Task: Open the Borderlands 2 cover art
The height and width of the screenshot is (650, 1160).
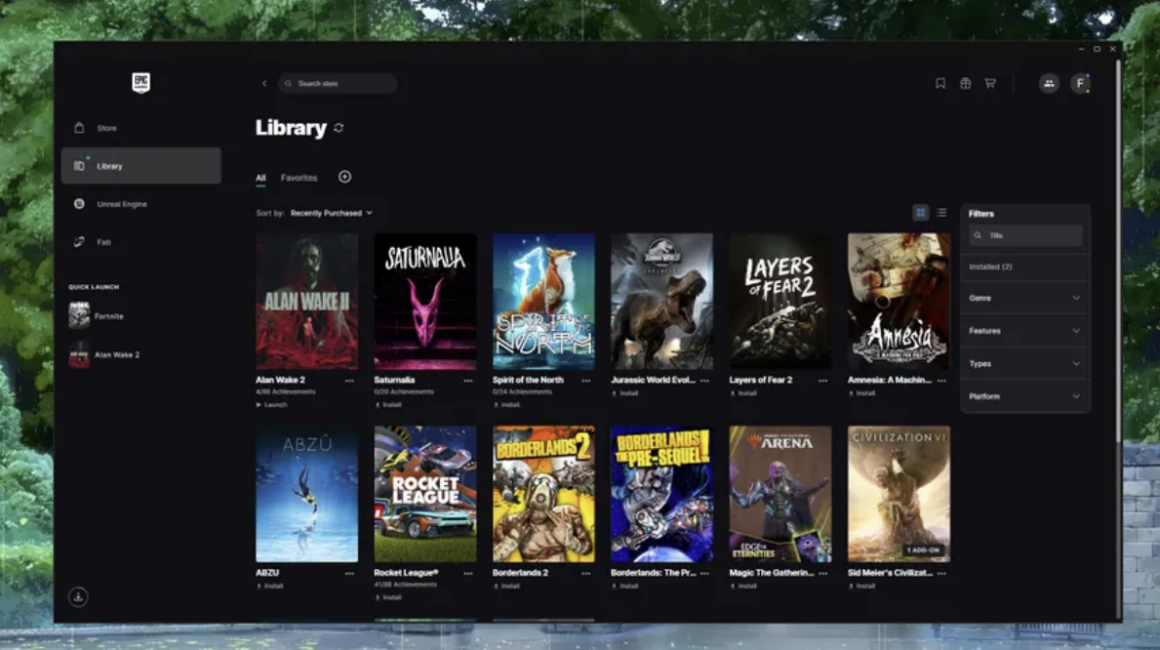Action: [544, 493]
